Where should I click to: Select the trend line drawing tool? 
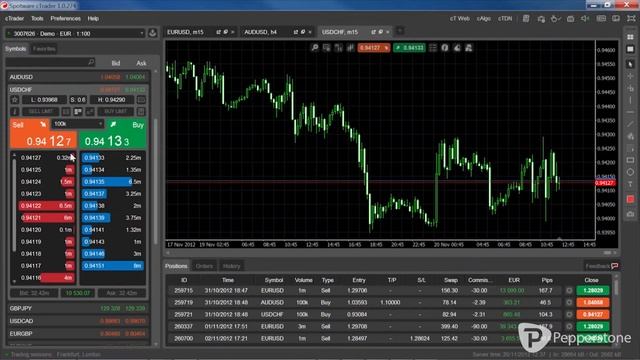pos(630,124)
